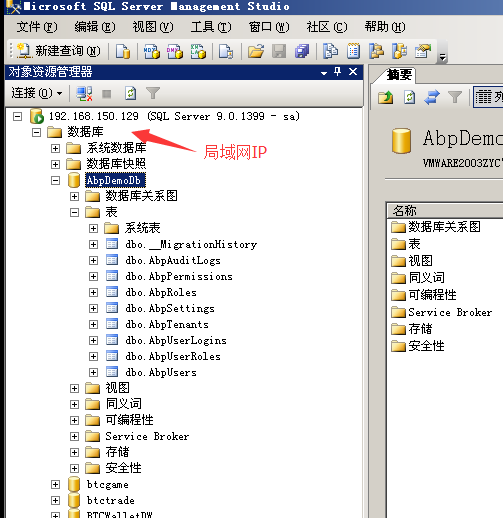Viewport: 503px width, 518px height.
Task: Select the btcgame database
Action: [108, 484]
